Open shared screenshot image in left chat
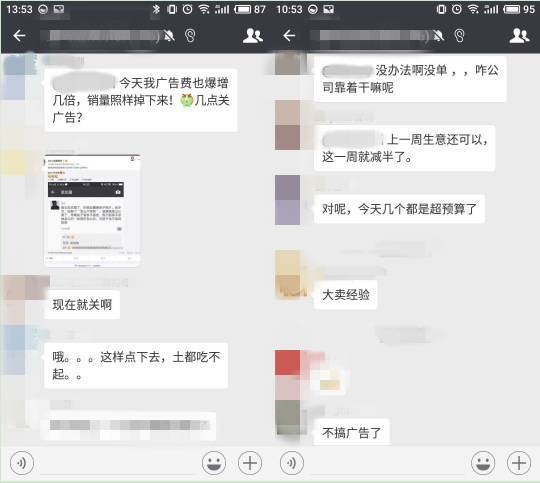 92,210
